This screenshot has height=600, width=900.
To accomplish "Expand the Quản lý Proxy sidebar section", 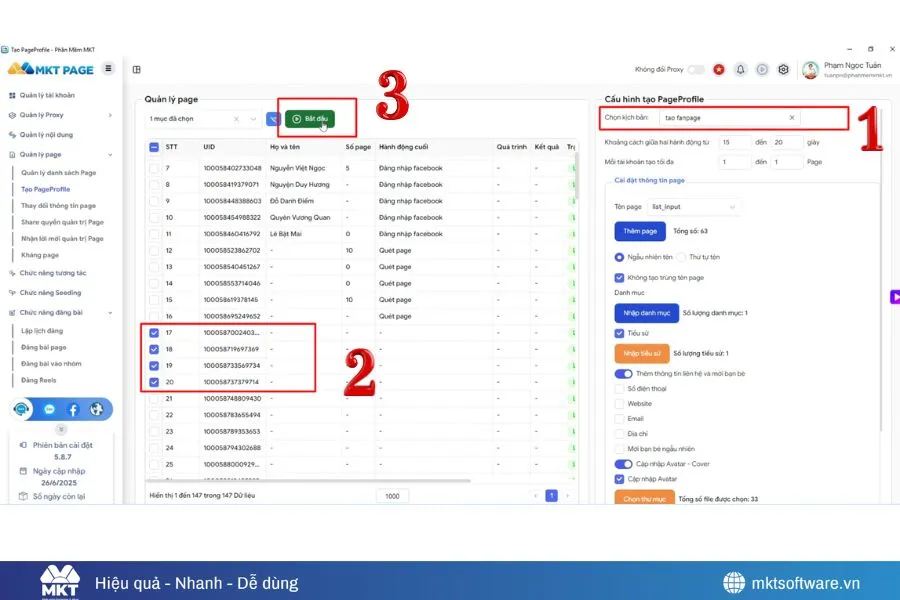I will (x=45, y=114).
